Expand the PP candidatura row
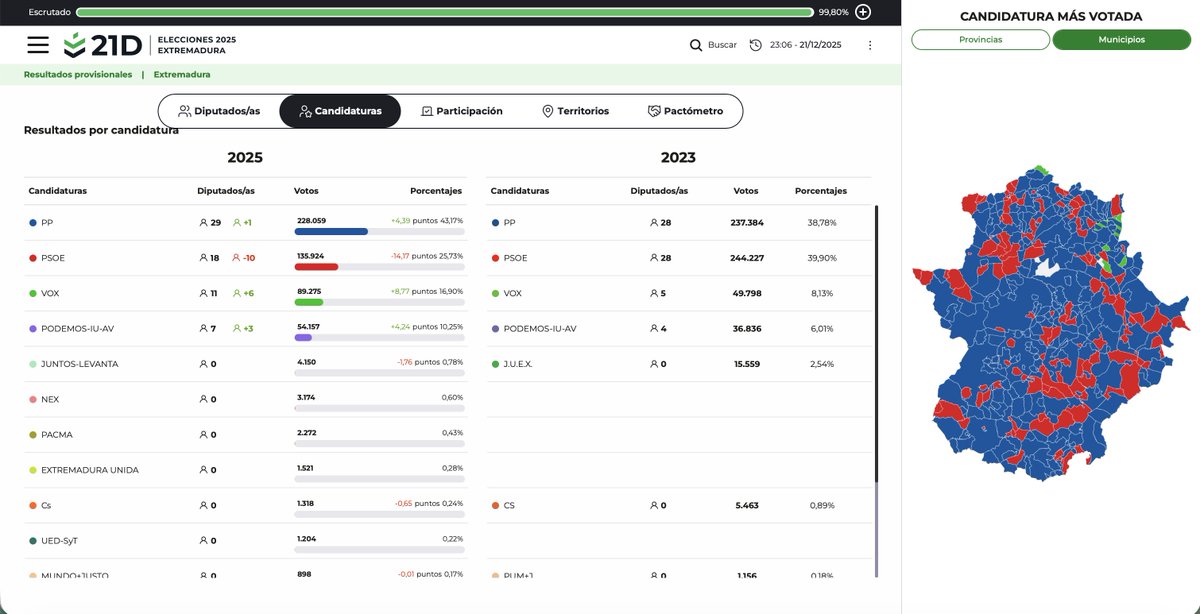 click(240, 222)
